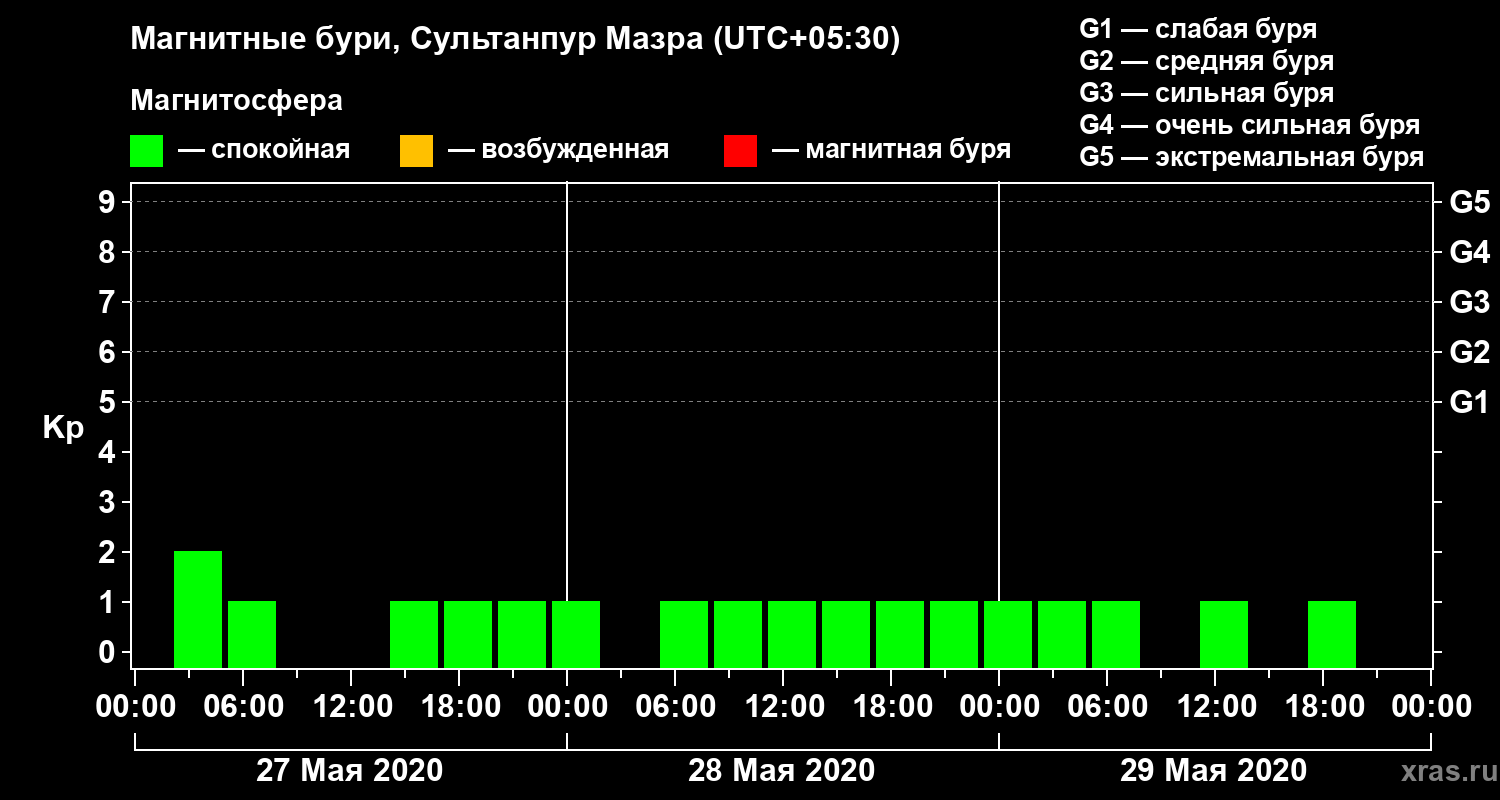The image size is (1500, 800).
Task: Click the Kp 1 bar at 06:00 on 27 May
Action: (252, 634)
